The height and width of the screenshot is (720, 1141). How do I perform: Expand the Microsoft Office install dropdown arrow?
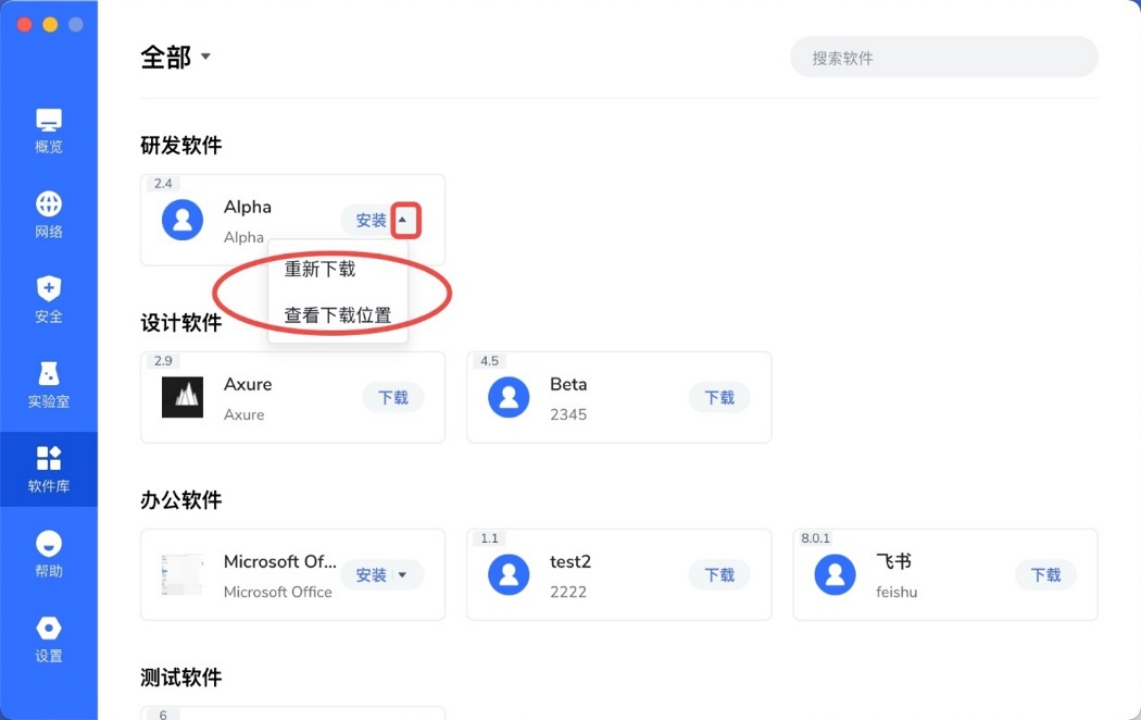click(x=403, y=575)
